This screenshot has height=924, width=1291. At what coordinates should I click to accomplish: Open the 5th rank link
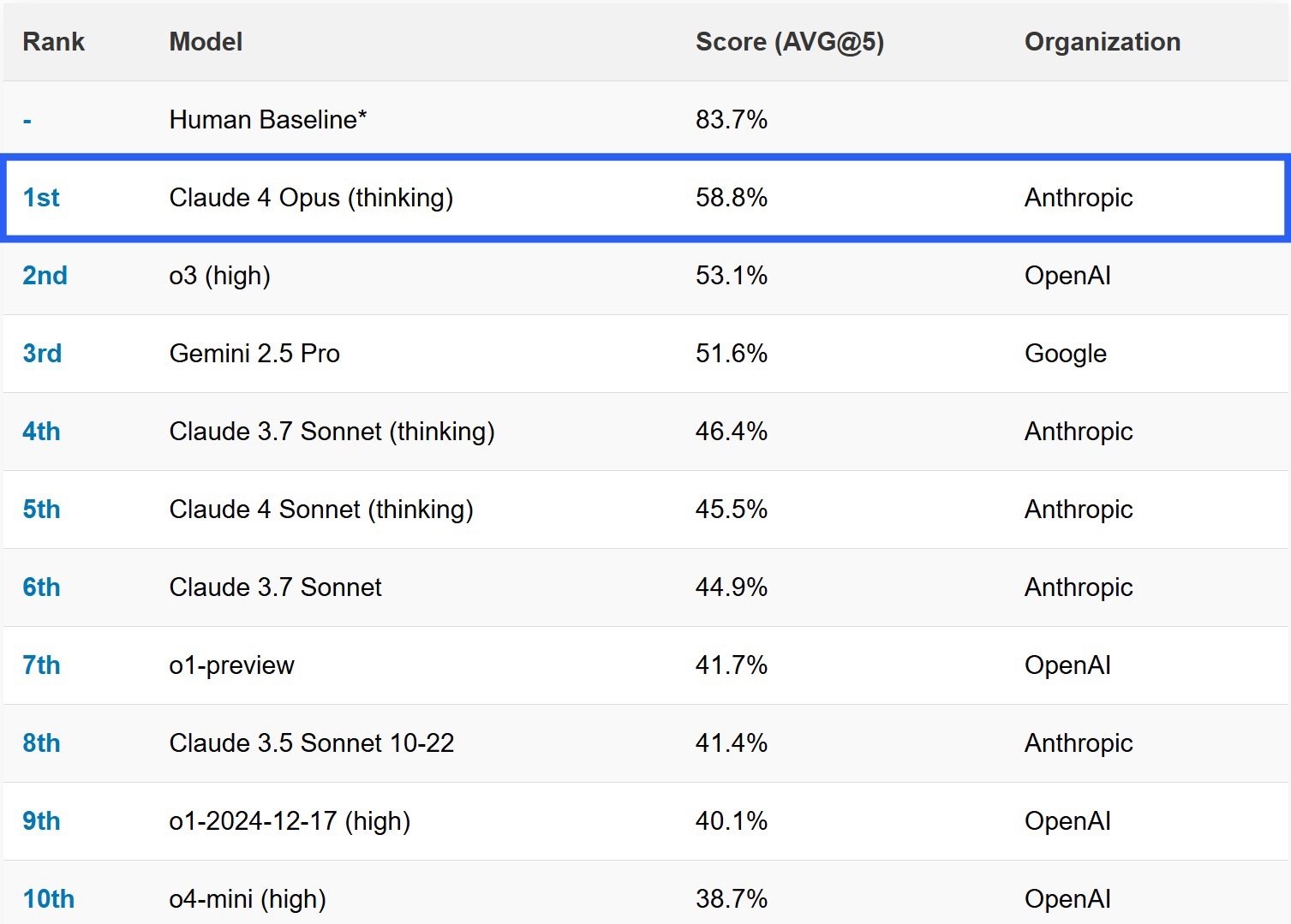point(41,510)
